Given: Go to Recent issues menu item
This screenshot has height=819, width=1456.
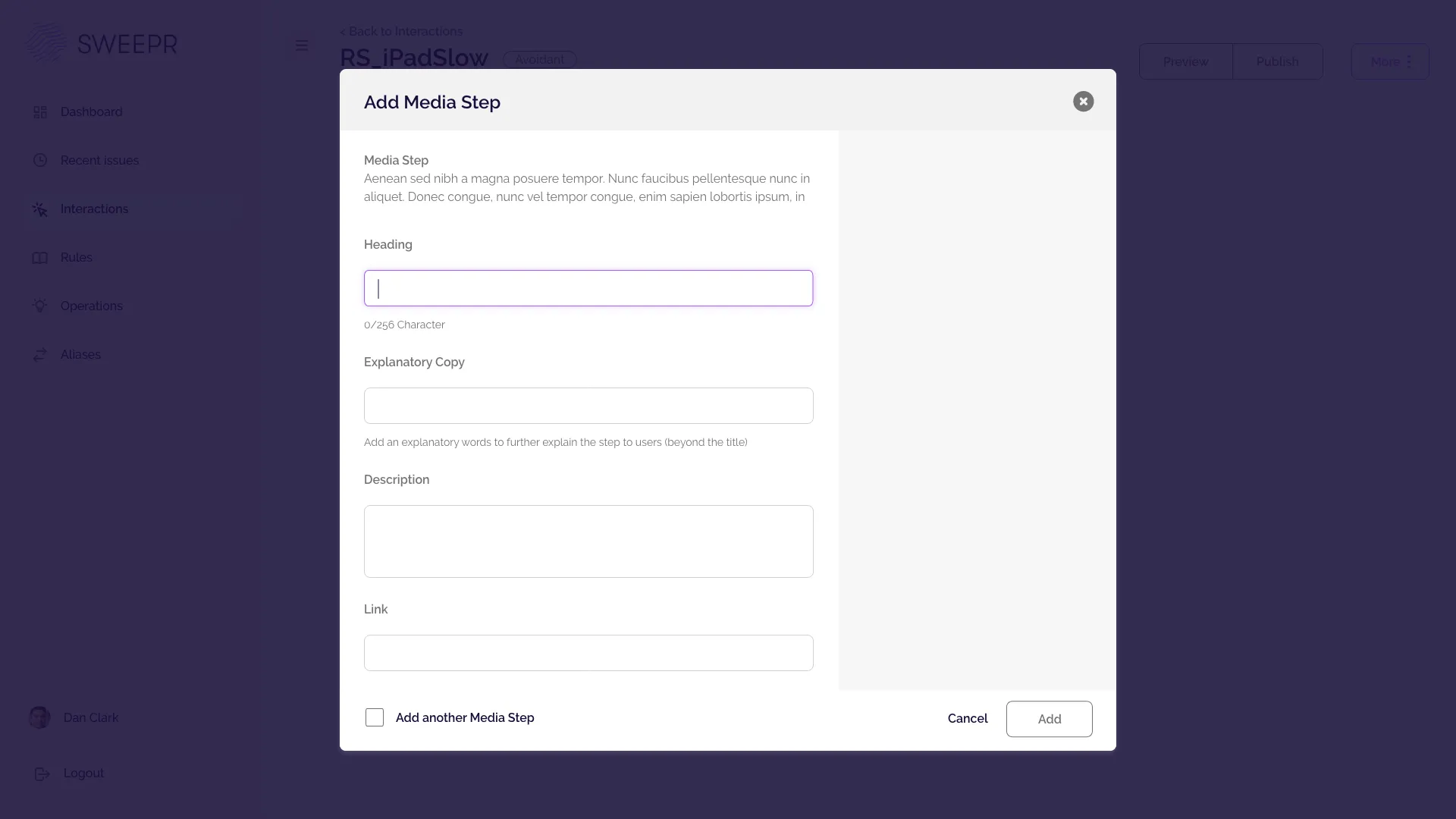Looking at the screenshot, I should coord(99,161).
